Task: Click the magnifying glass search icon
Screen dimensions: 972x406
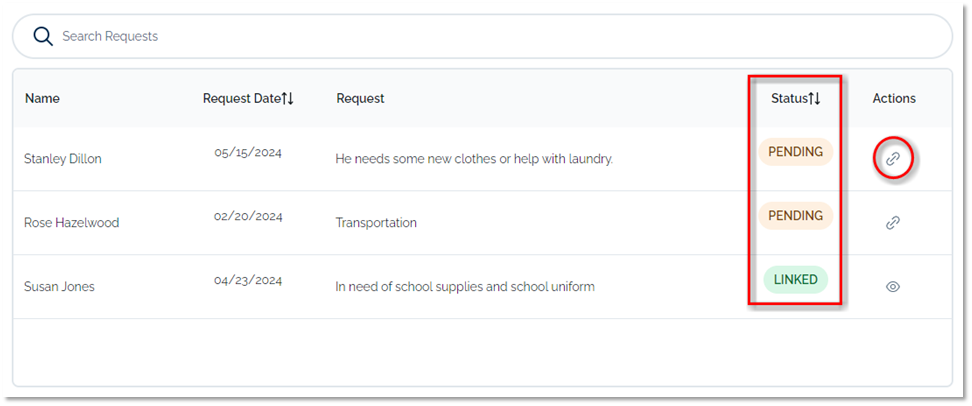Action: tap(42, 36)
